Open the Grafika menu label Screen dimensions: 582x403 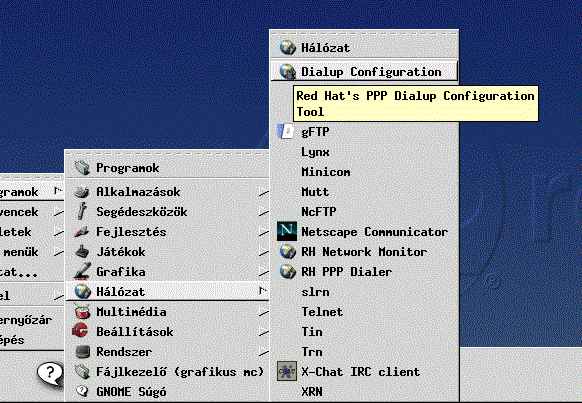pos(121,272)
